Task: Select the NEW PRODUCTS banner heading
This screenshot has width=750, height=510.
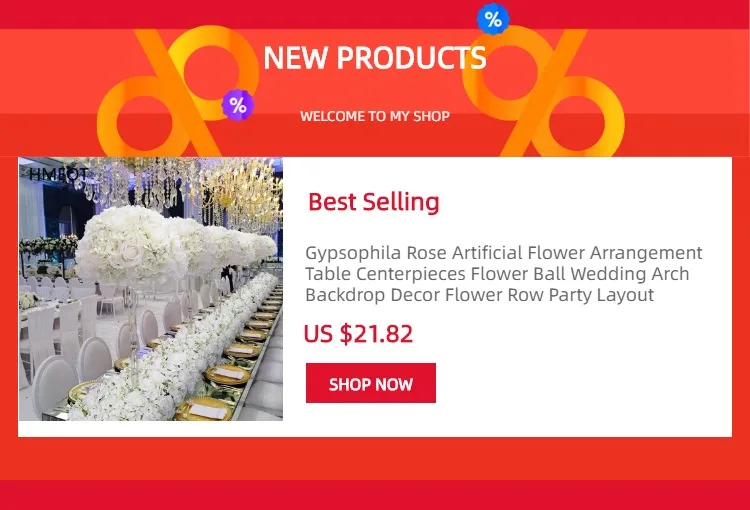Action: point(375,58)
